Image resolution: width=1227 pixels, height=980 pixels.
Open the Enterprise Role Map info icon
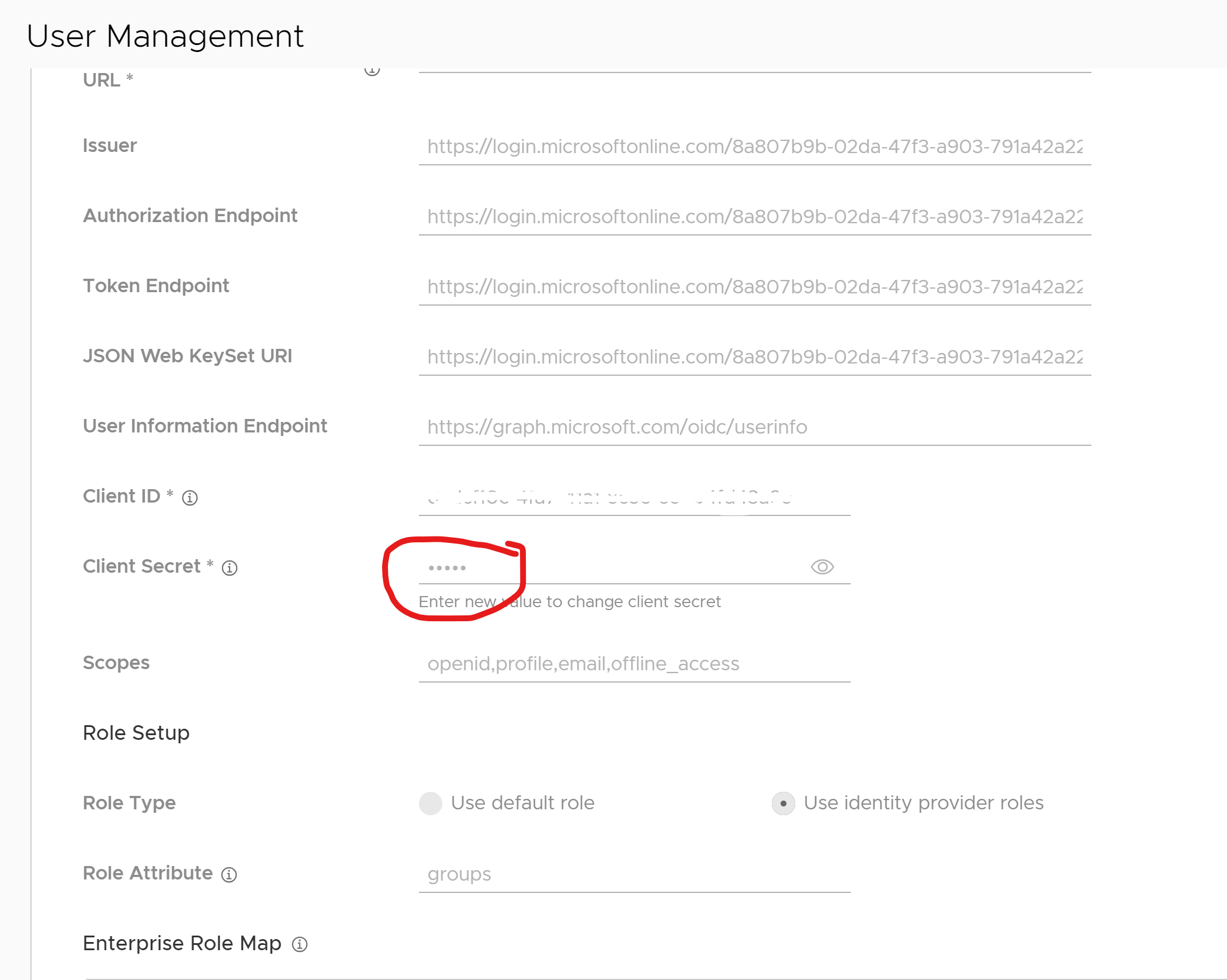click(300, 945)
